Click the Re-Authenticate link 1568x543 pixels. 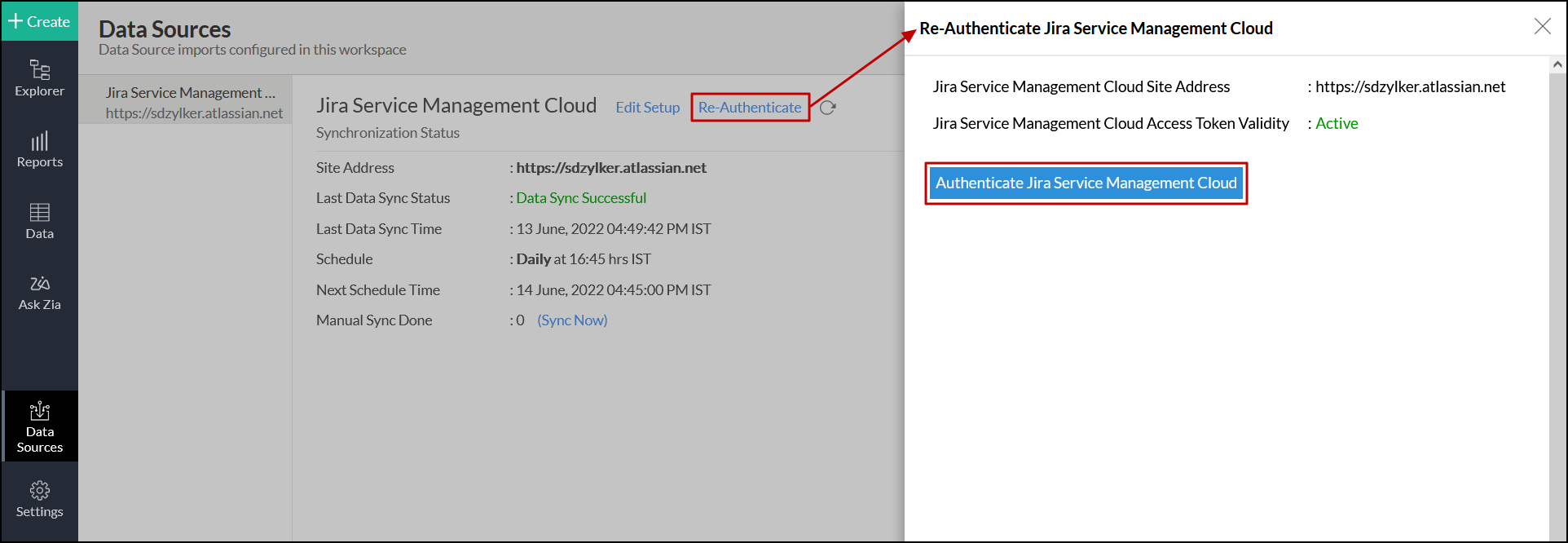coord(750,108)
